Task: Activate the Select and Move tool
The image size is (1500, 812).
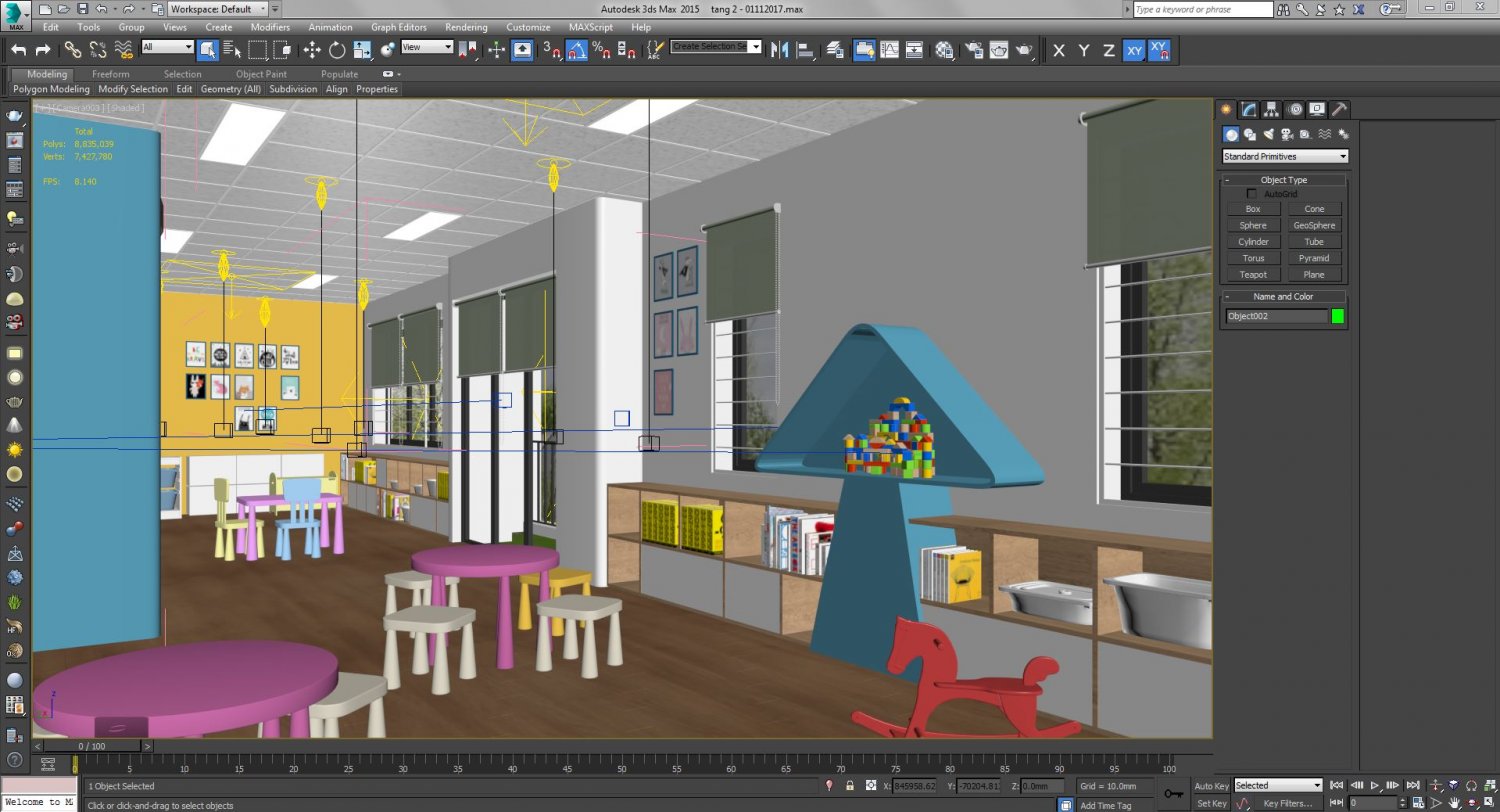Action: pyautogui.click(x=312, y=50)
